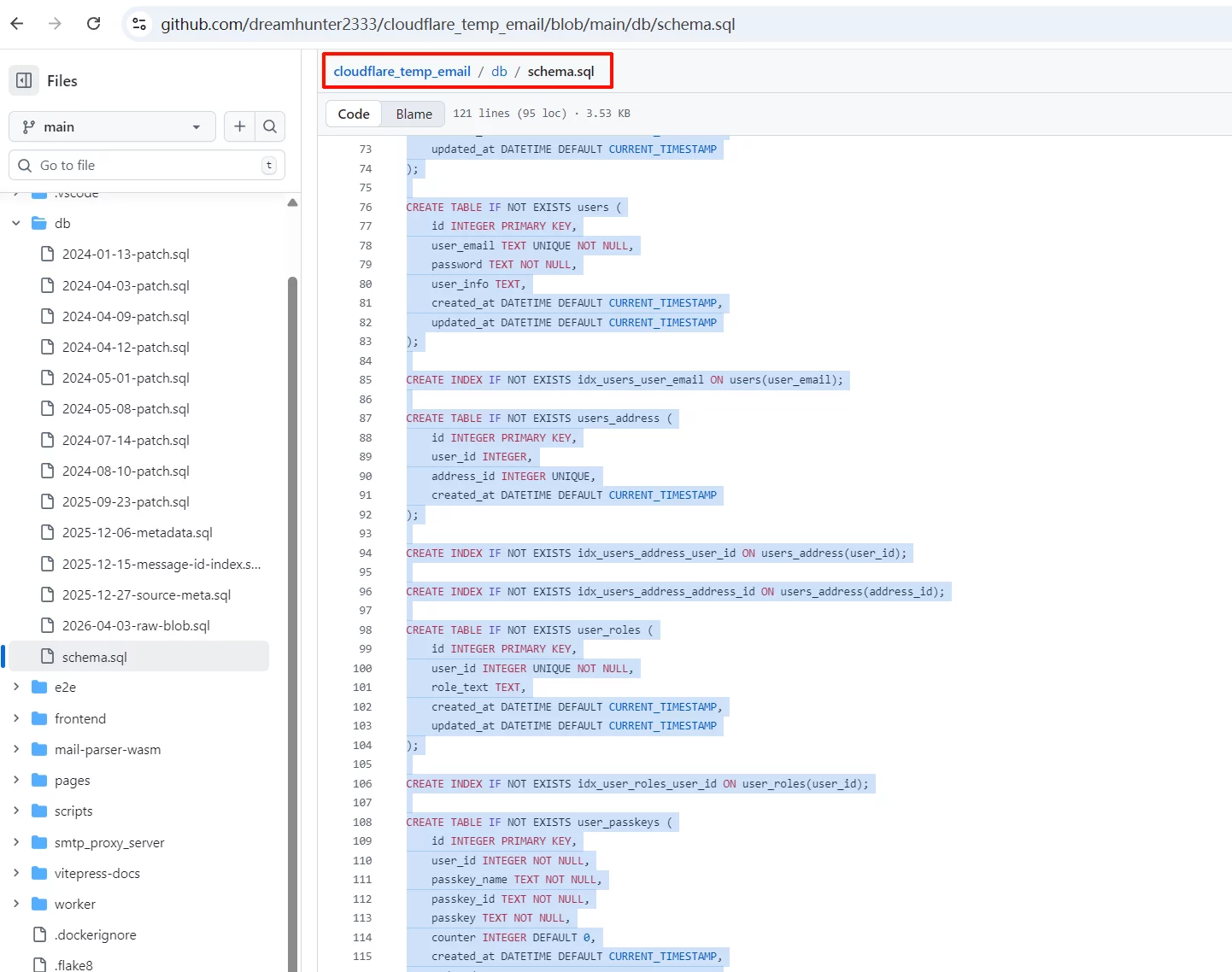Click the site info icon in address bar
The height and width of the screenshot is (972, 1232).
(139, 24)
